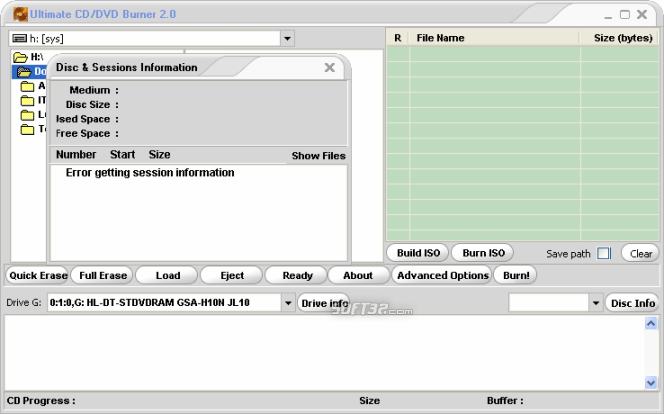664x414 pixels.
Task: Click the drive icon in h: [sys] combo
Action: tap(19, 39)
